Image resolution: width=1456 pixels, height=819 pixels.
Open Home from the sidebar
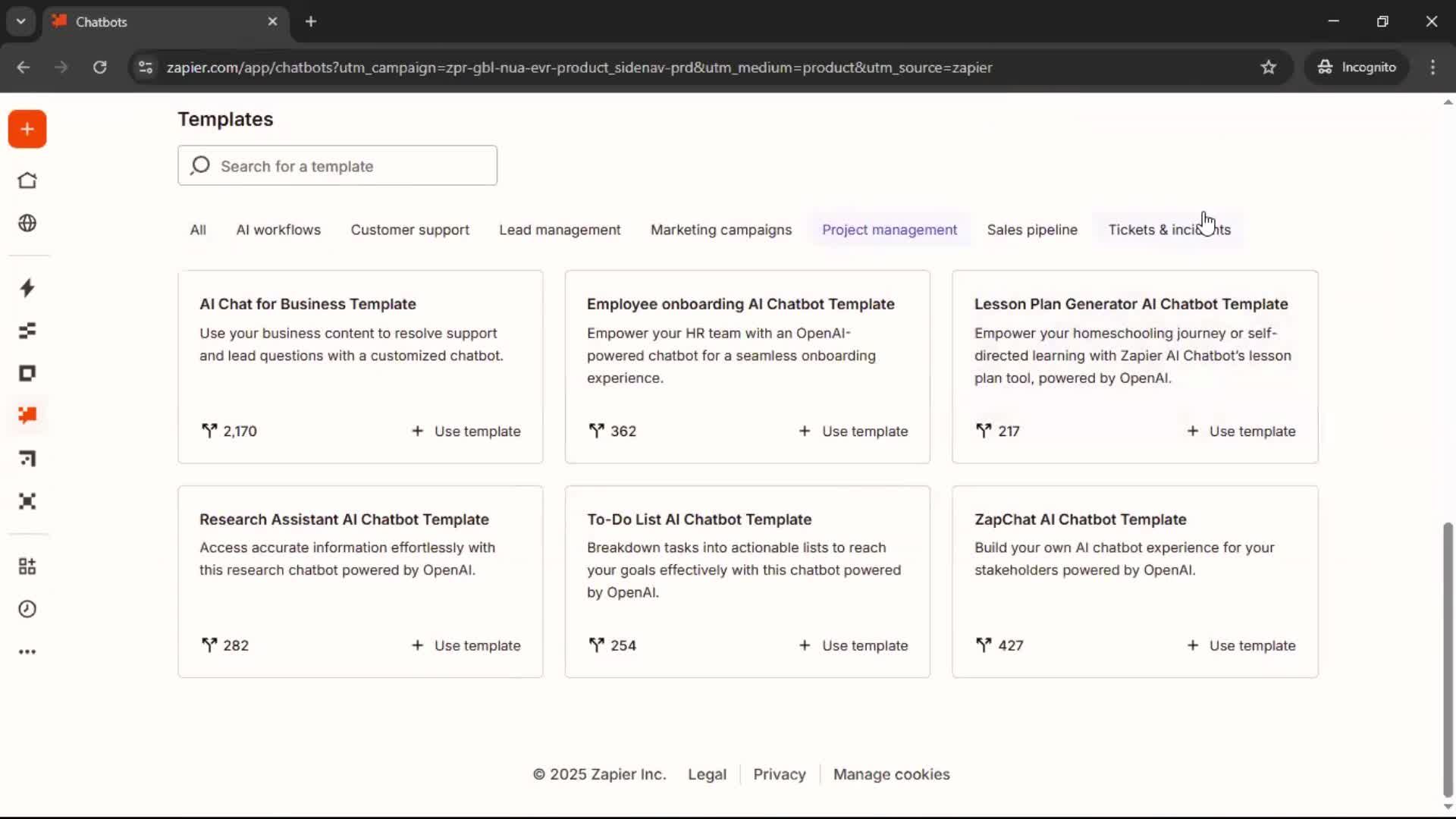tap(27, 180)
